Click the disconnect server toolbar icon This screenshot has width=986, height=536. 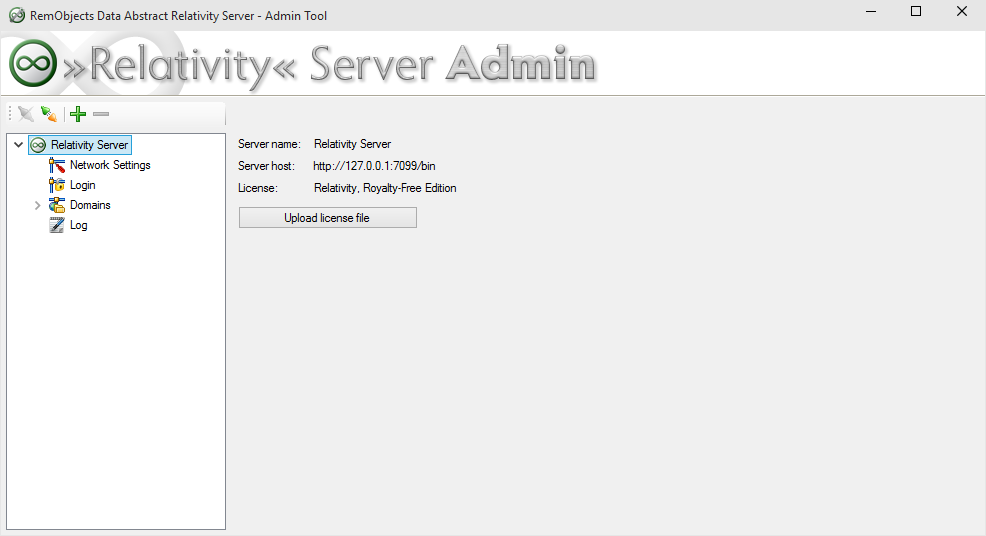click(x=26, y=114)
